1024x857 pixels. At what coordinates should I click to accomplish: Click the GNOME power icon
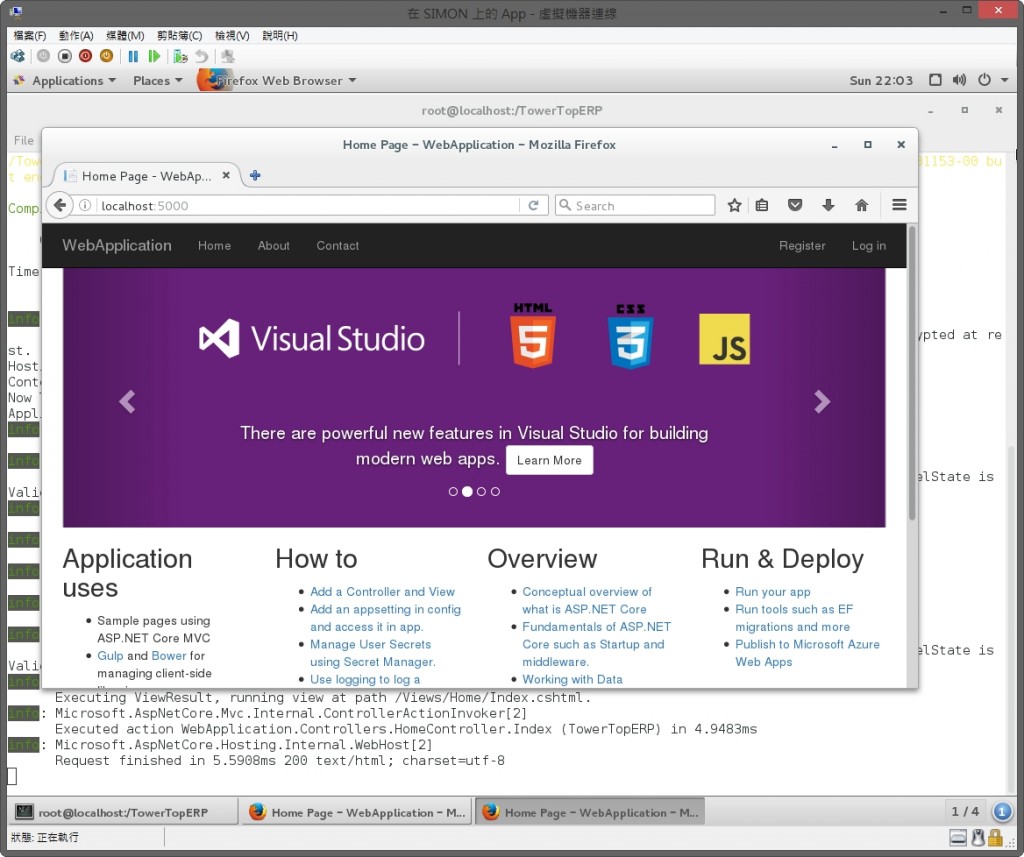[x=984, y=80]
